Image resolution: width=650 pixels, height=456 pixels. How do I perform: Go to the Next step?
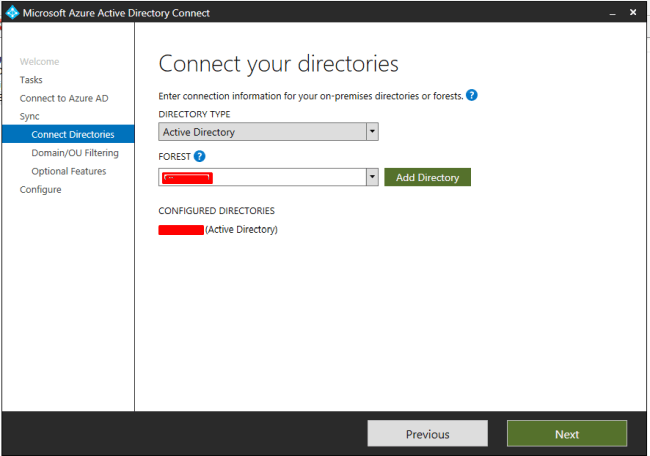click(x=567, y=434)
